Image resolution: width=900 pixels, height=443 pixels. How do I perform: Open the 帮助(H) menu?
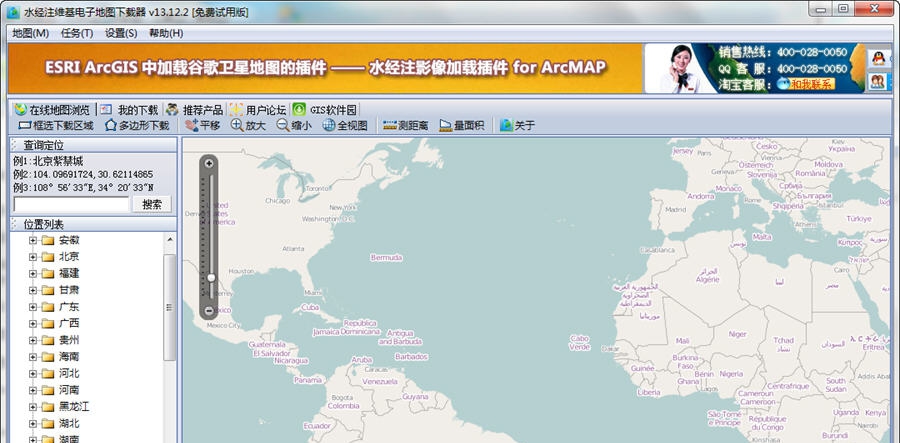tap(166, 33)
